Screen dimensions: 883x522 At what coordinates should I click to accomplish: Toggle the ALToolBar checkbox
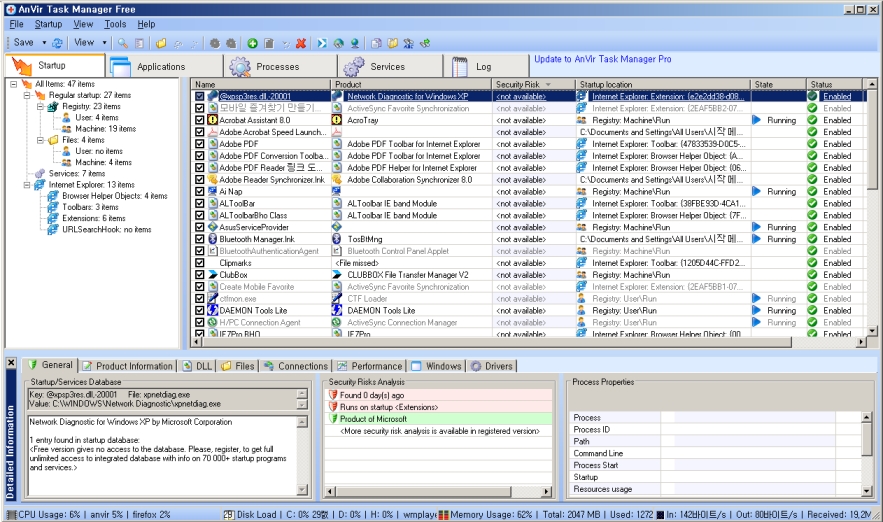coord(199,203)
